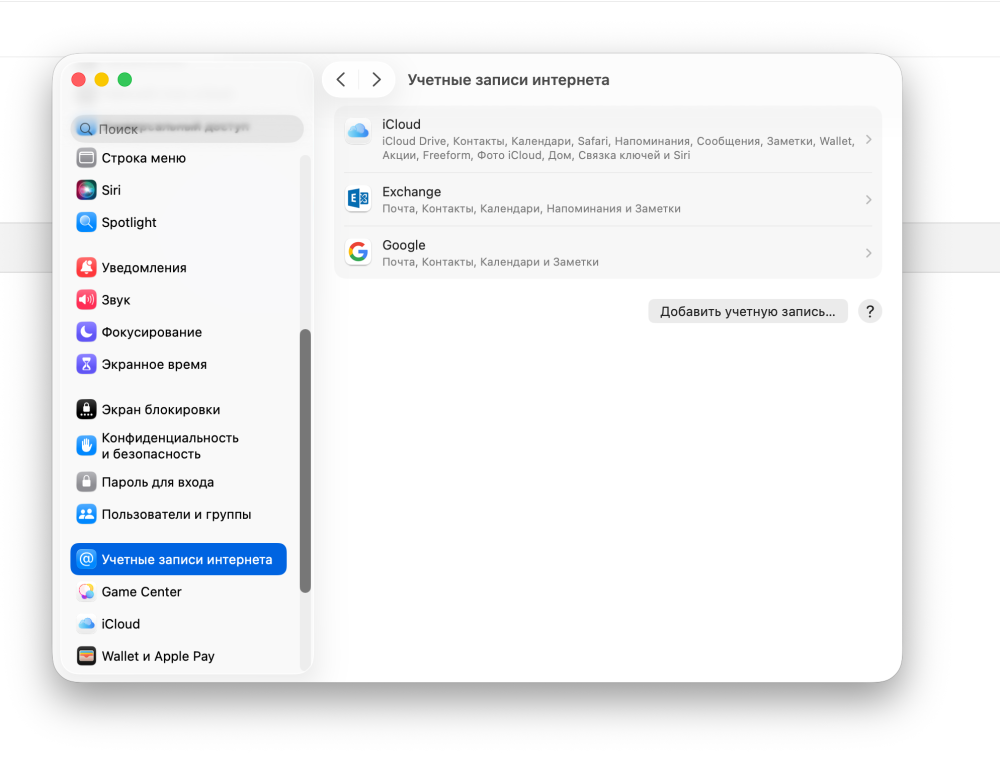1000x775 pixels.
Task: Click the iCloud account icon in list
Action: (358, 131)
